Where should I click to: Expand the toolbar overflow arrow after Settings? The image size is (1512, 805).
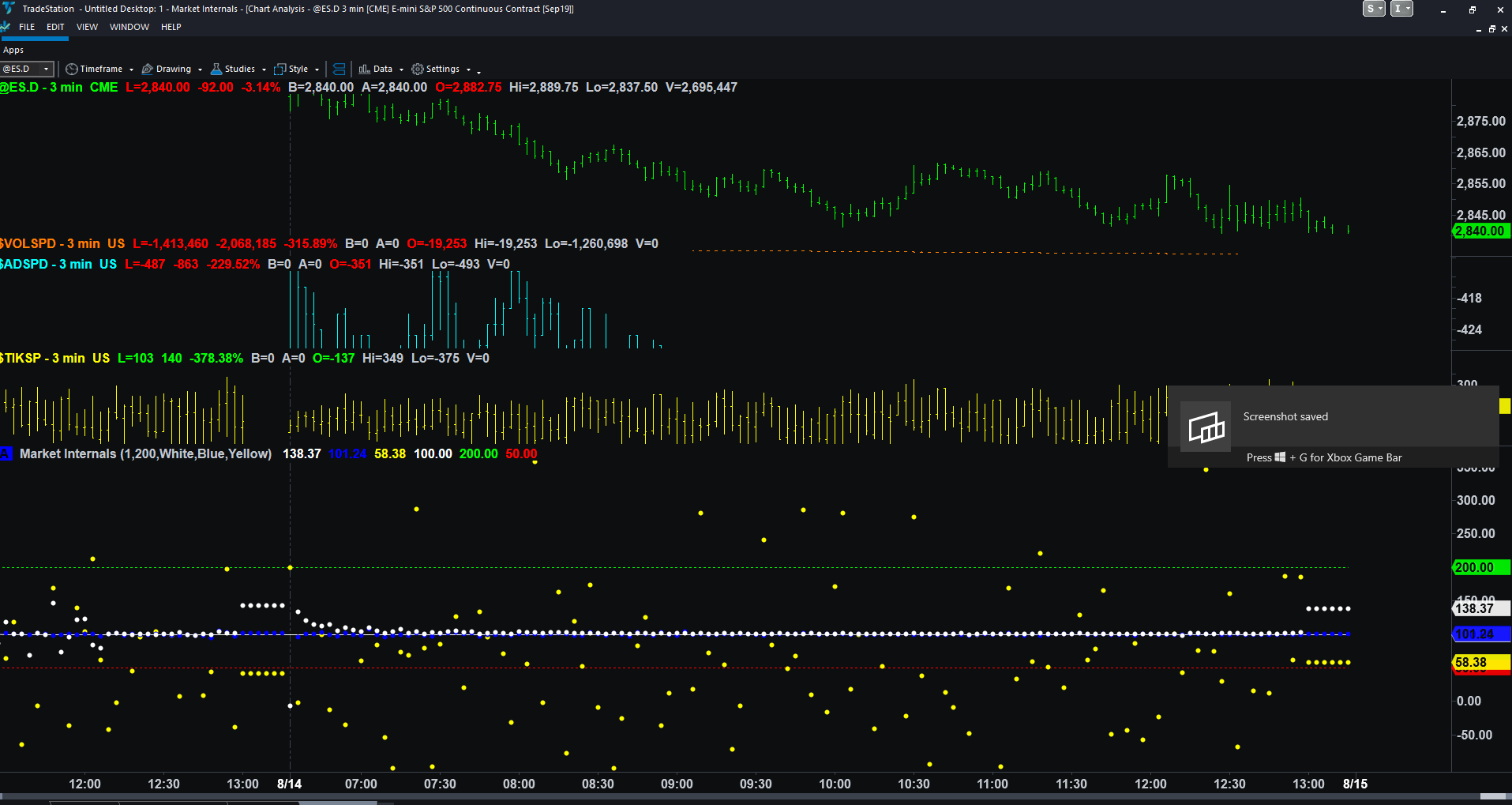pyautogui.click(x=478, y=71)
